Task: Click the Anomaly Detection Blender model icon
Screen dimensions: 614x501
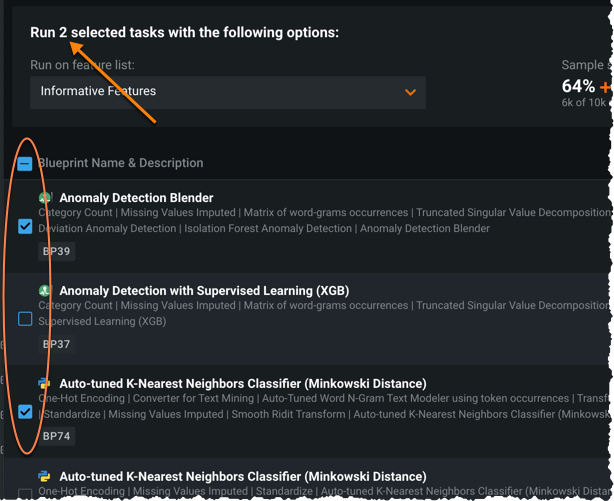Action: 45,198
